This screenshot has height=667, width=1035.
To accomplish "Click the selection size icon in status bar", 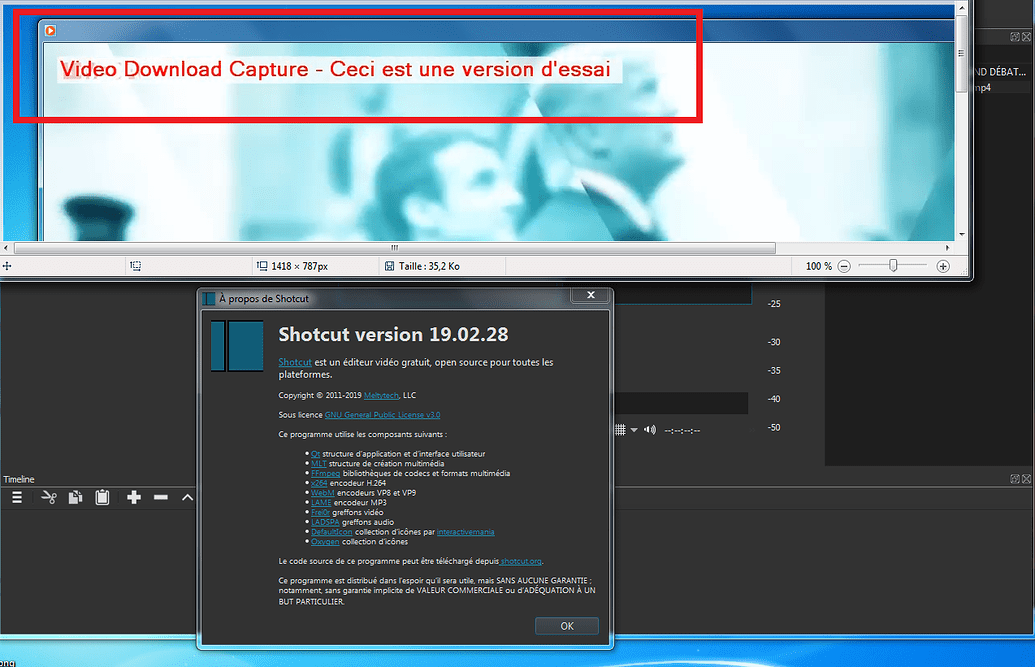I will pyautogui.click(x=135, y=265).
